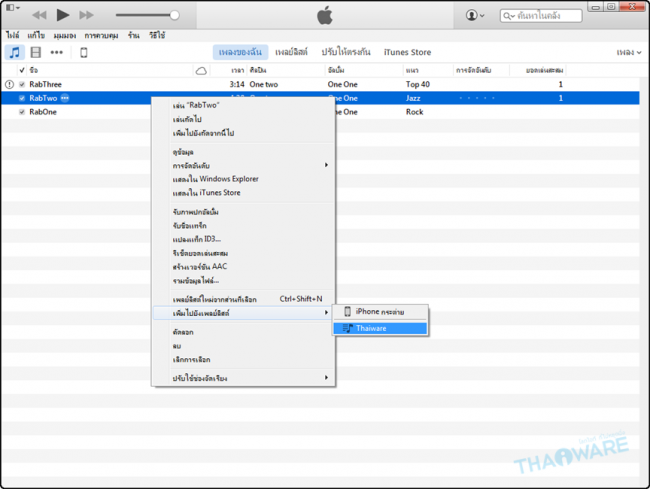Choose Get Album Artwork menu entry
The image size is (650, 489).
tap(244, 212)
